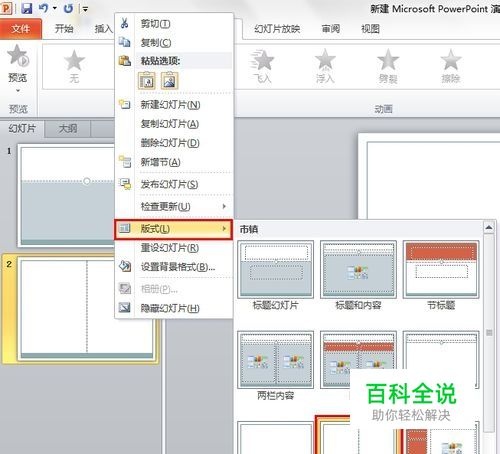
Task: Open the 审阅 ribbon tab
Action: 330,29
